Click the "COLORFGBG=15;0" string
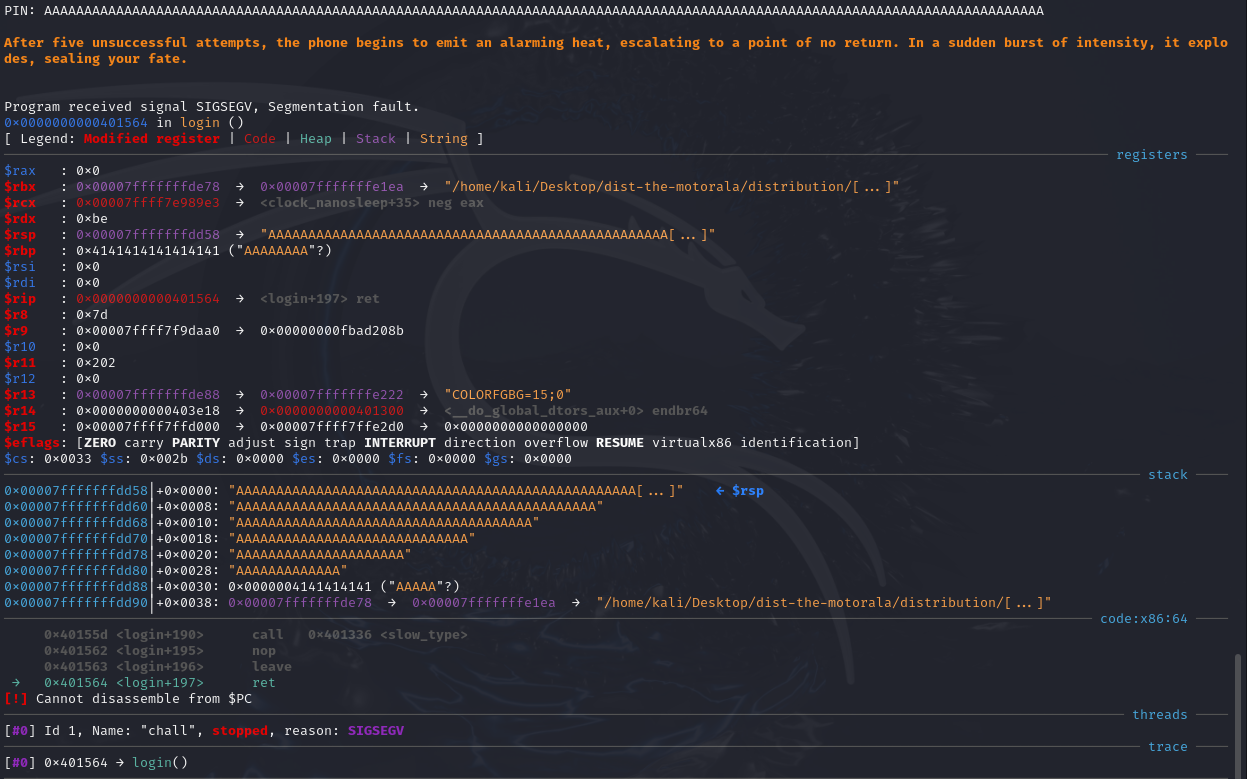 508,395
